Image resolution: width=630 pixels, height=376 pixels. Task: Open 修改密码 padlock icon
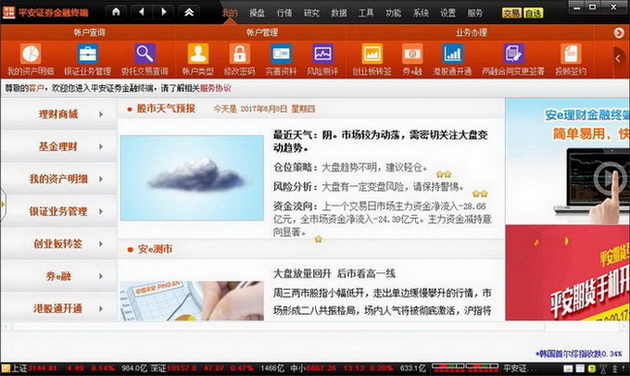239,54
